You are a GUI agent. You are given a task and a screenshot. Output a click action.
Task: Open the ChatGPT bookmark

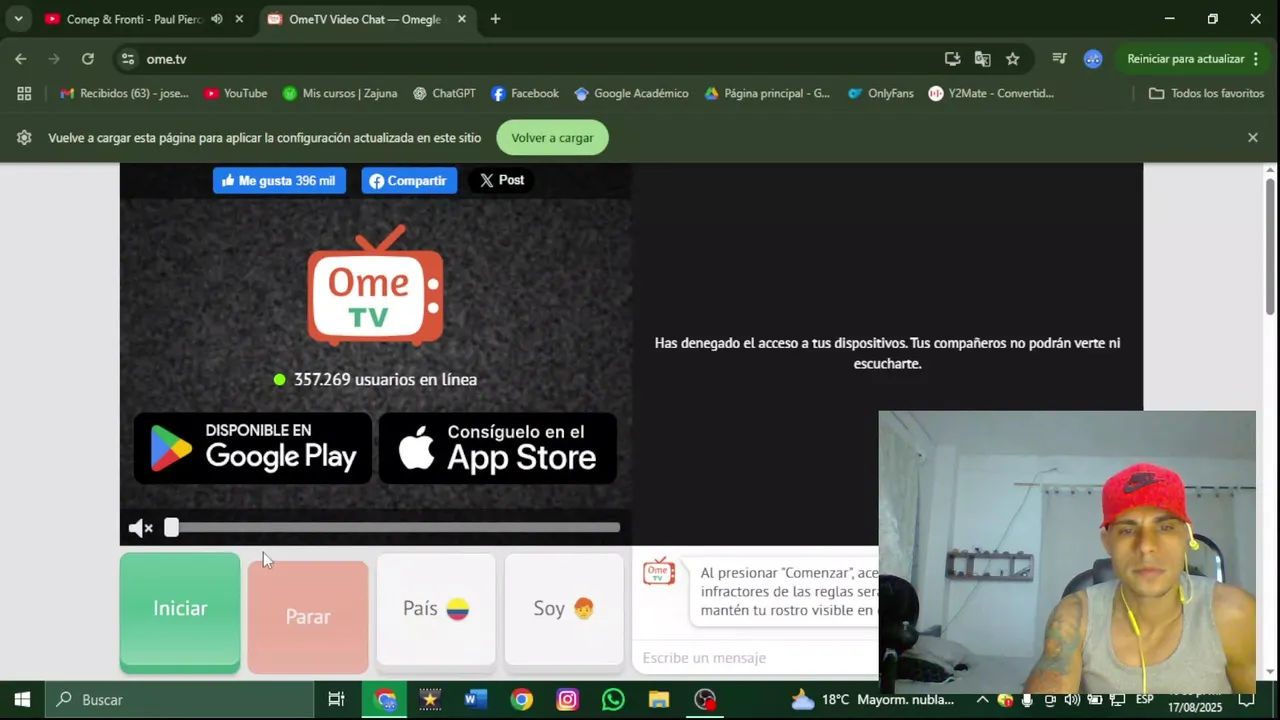(444, 93)
